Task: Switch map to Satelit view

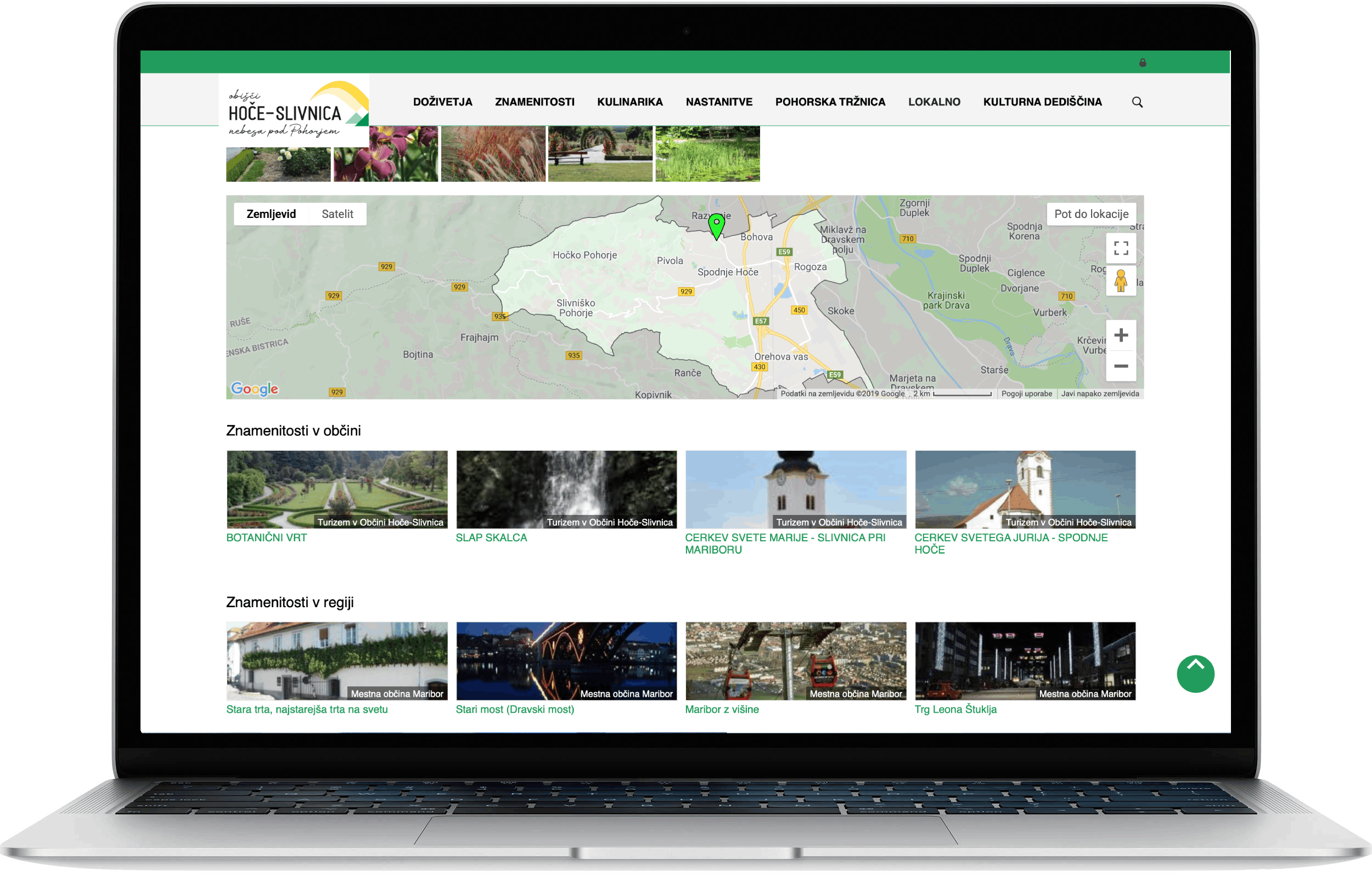Action: 338,214
